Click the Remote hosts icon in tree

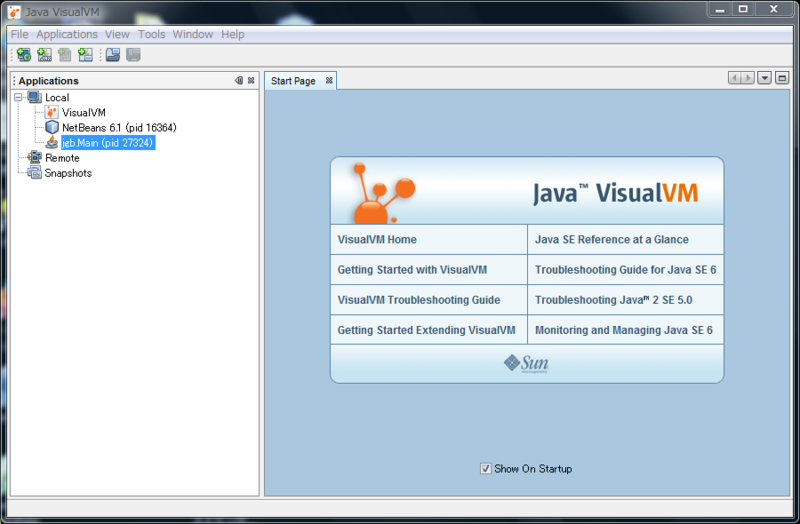tap(35, 157)
